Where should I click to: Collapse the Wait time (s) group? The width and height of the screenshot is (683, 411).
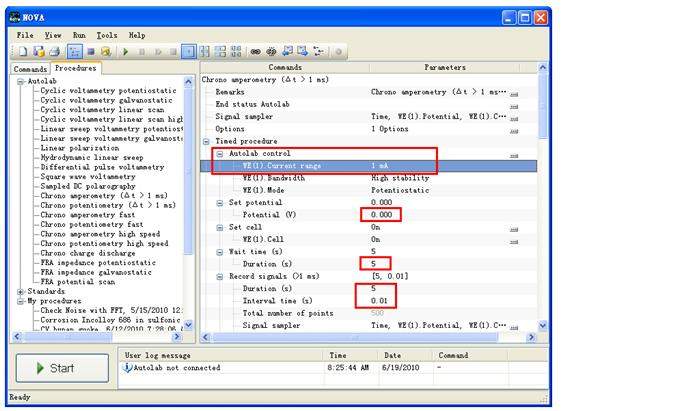pos(220,252)
